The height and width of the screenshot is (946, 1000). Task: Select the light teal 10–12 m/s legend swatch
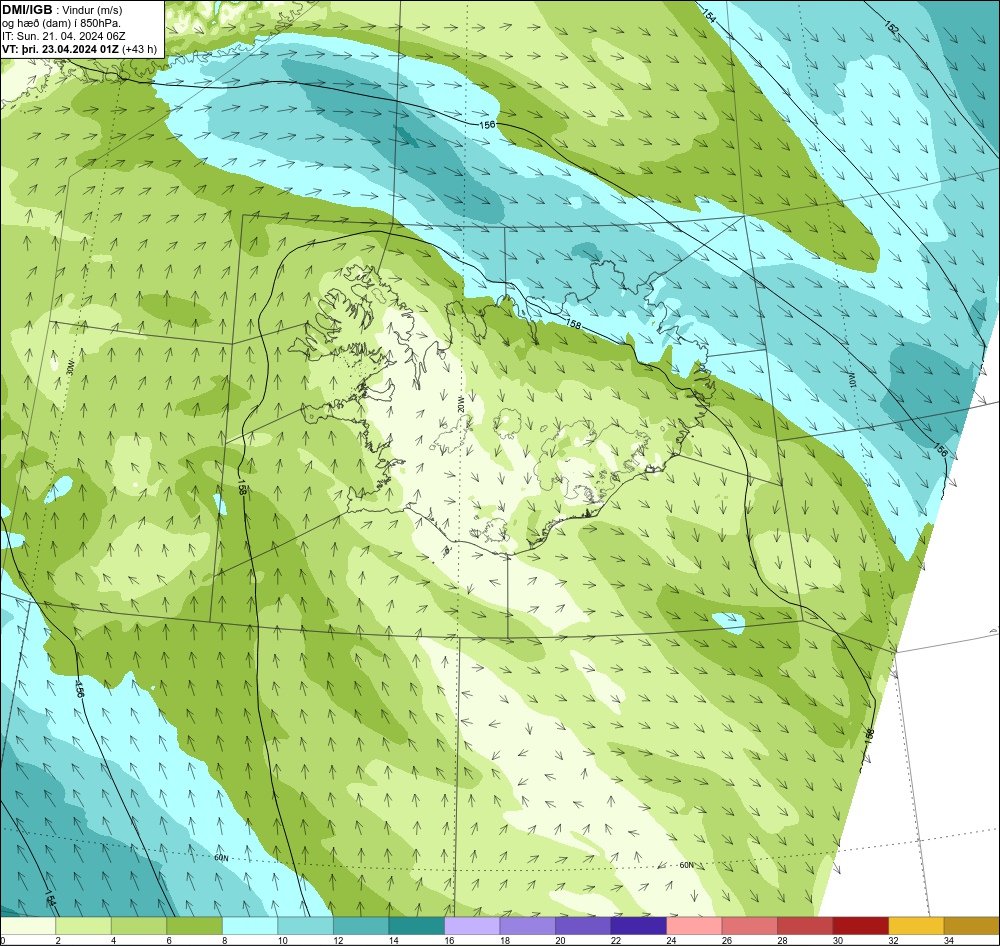(305, 926)
